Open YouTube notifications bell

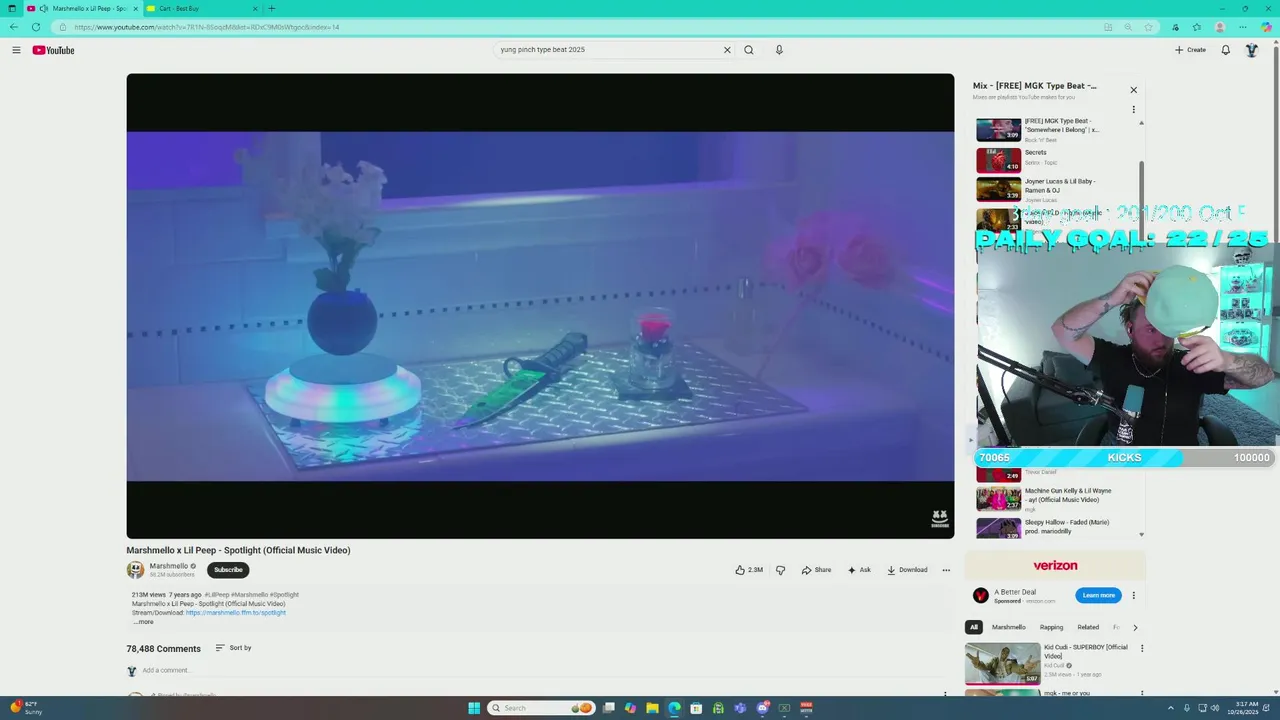pos(1225,50)
